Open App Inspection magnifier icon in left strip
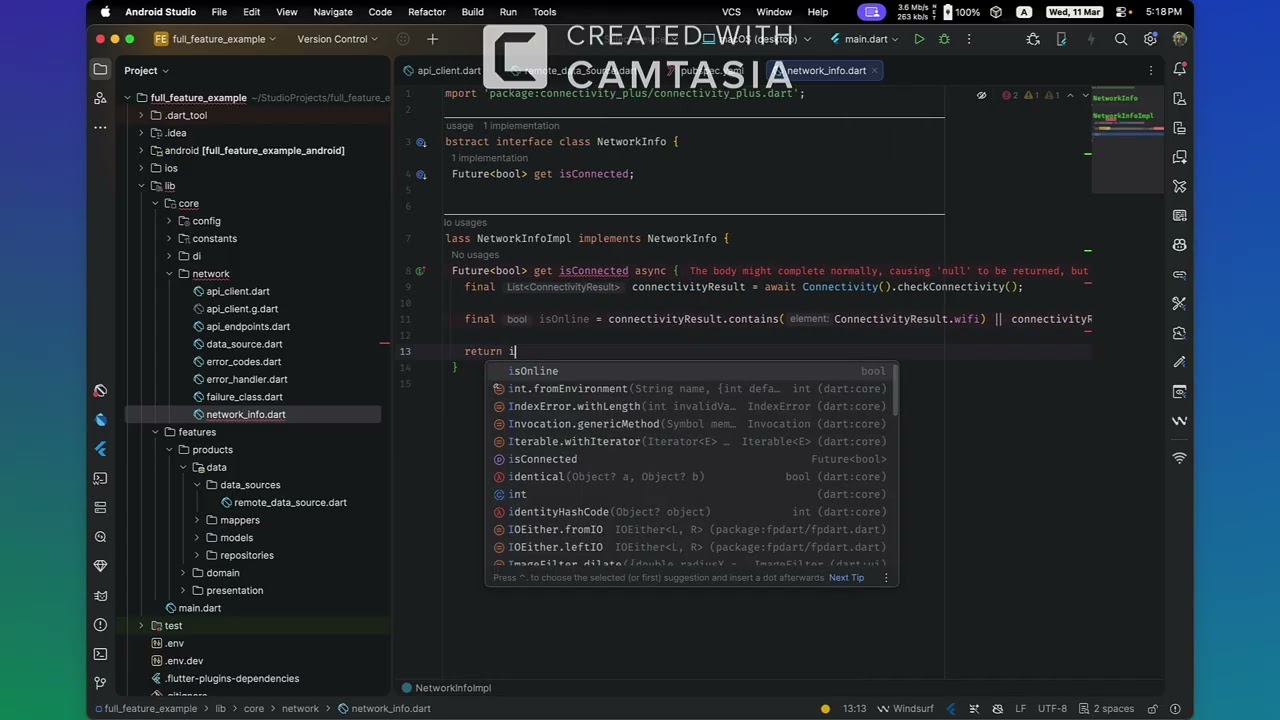1280x720 pixels. point(100,537)
